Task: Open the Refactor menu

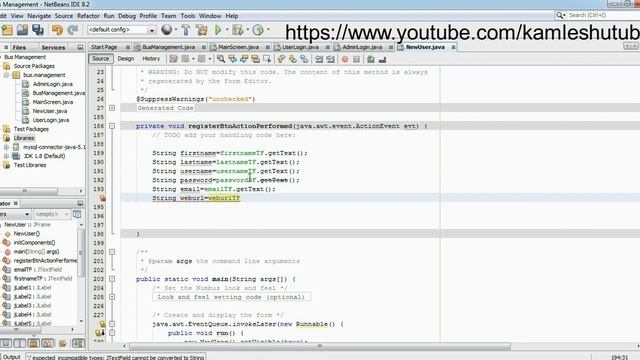Action: pos(88,16)
